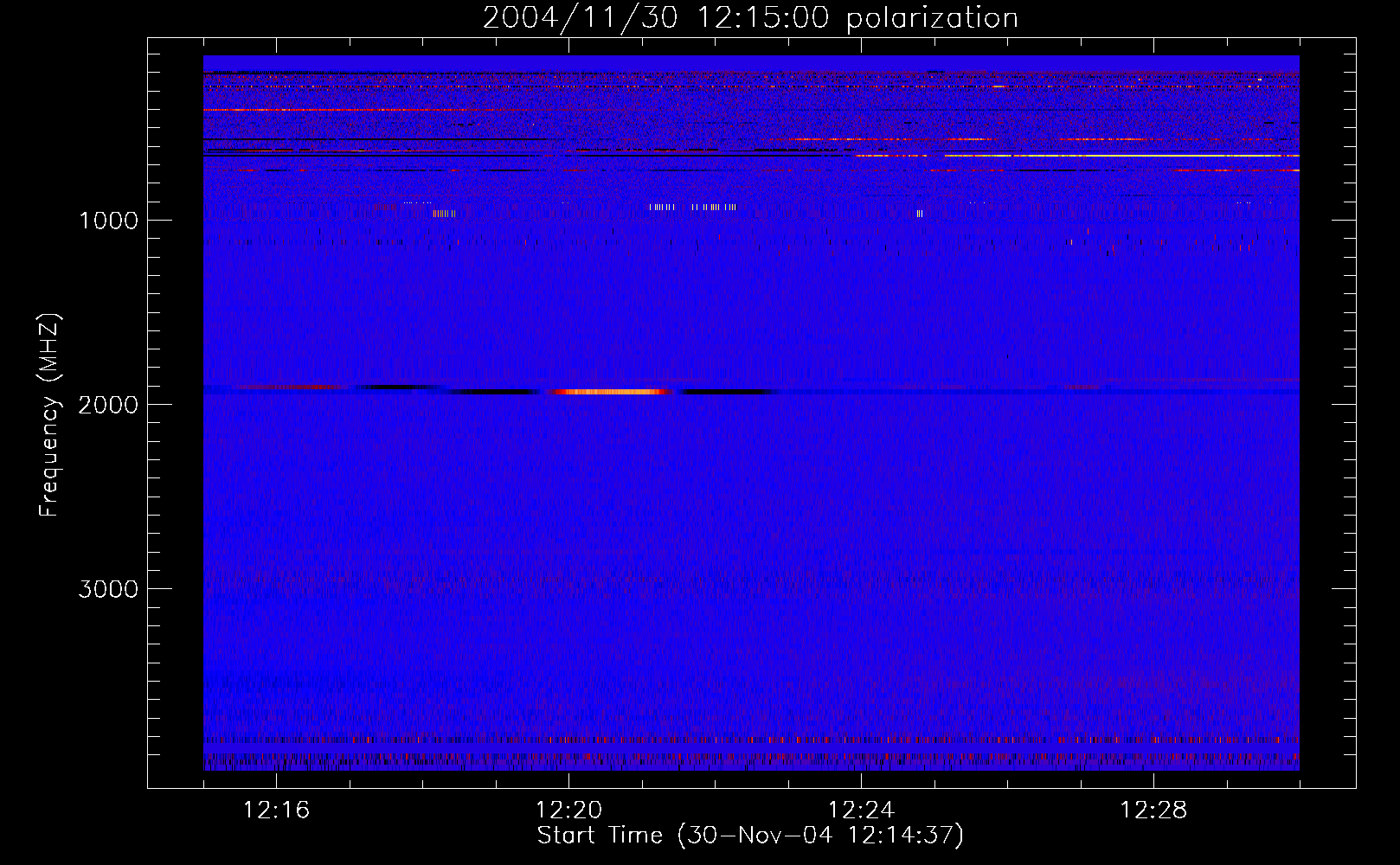The width and height of the screenshot is (1400, 865).
Task: Click the plot title "2004/11/30 12:15:00 polarization"
Action: coord(750,18)
